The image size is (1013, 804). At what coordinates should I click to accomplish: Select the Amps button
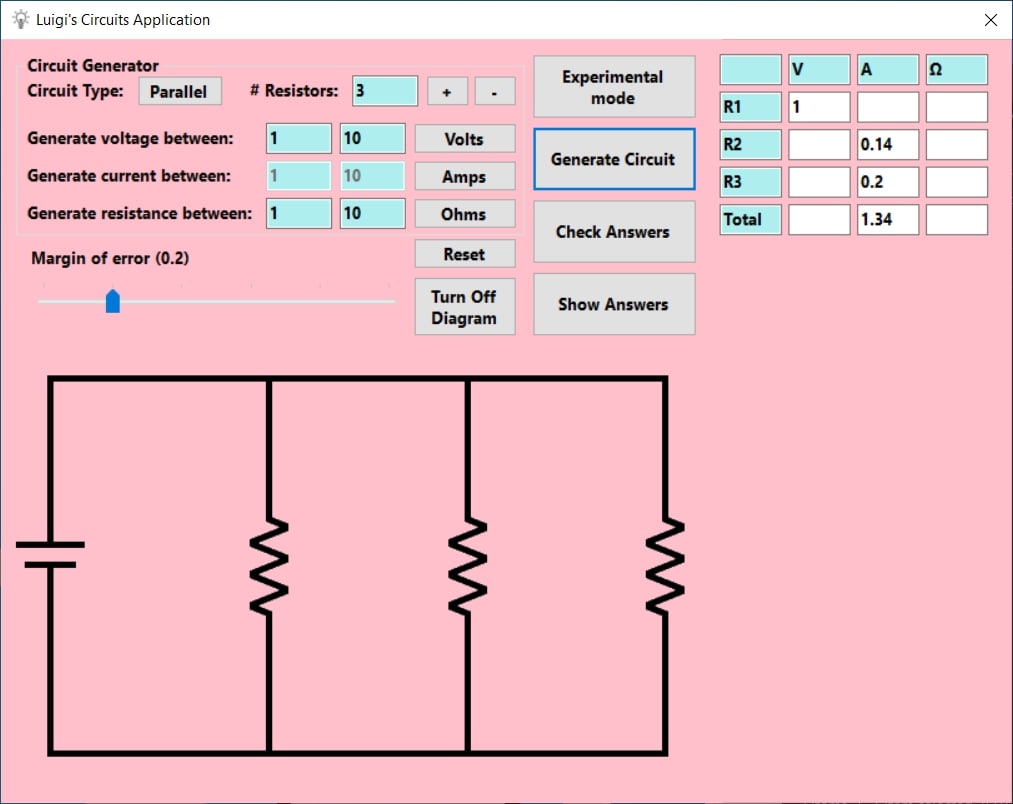coord(465,176)
